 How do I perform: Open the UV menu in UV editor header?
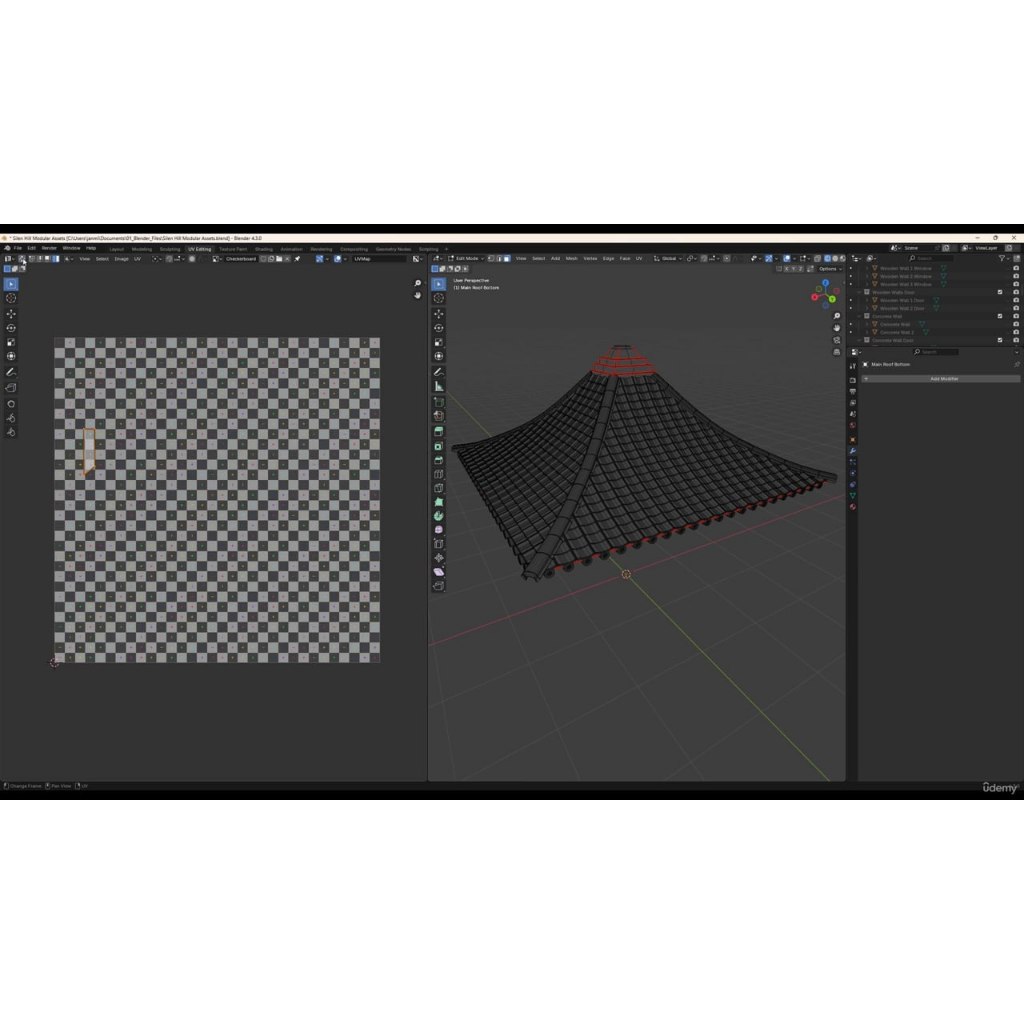137,259
